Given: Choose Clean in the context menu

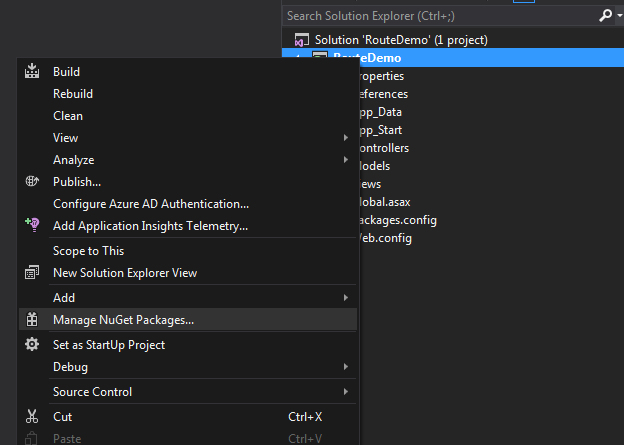Looking at the screenshot, I should coord(68,116).
